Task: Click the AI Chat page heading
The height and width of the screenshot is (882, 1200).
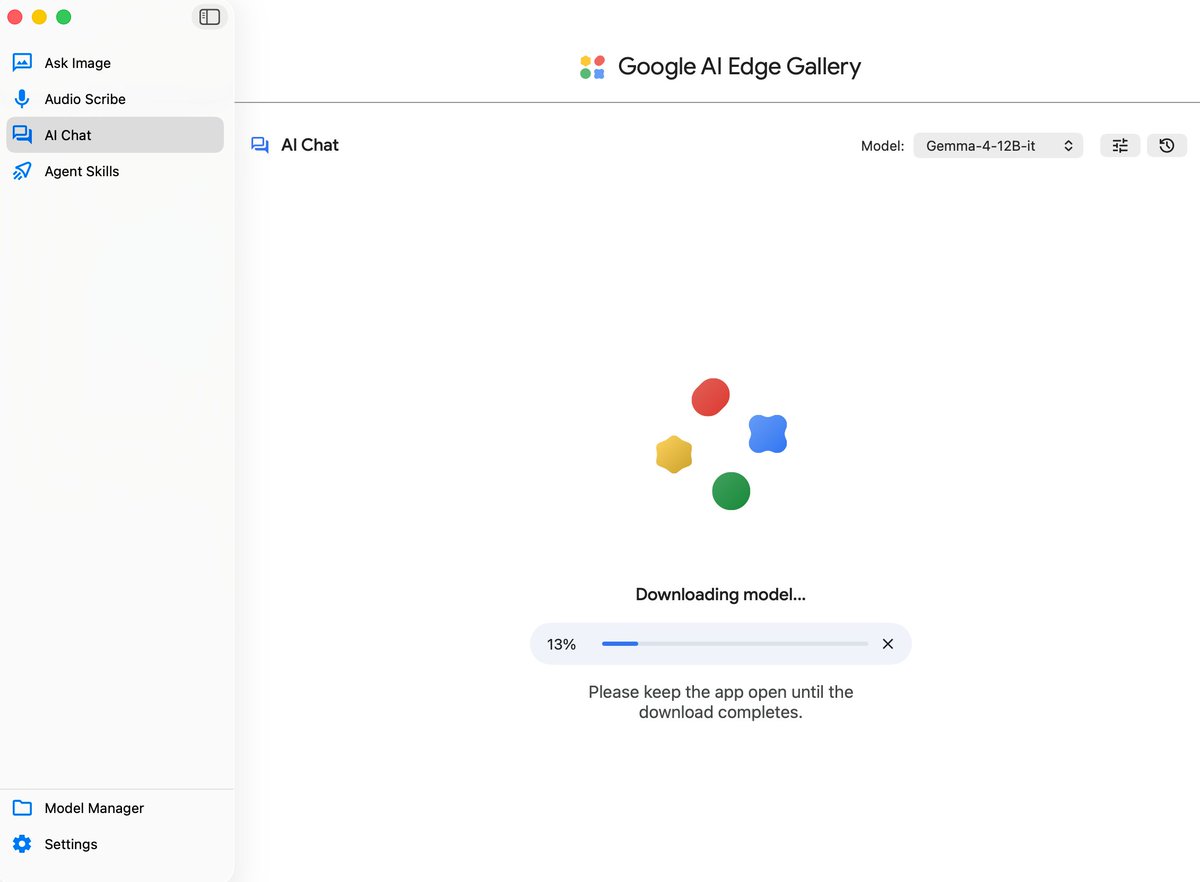Action: pos(310,145)
